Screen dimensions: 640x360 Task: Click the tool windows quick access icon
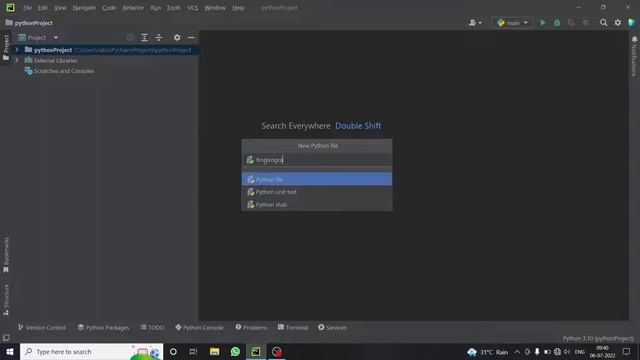pyautogui.click(x=6, y=338)
